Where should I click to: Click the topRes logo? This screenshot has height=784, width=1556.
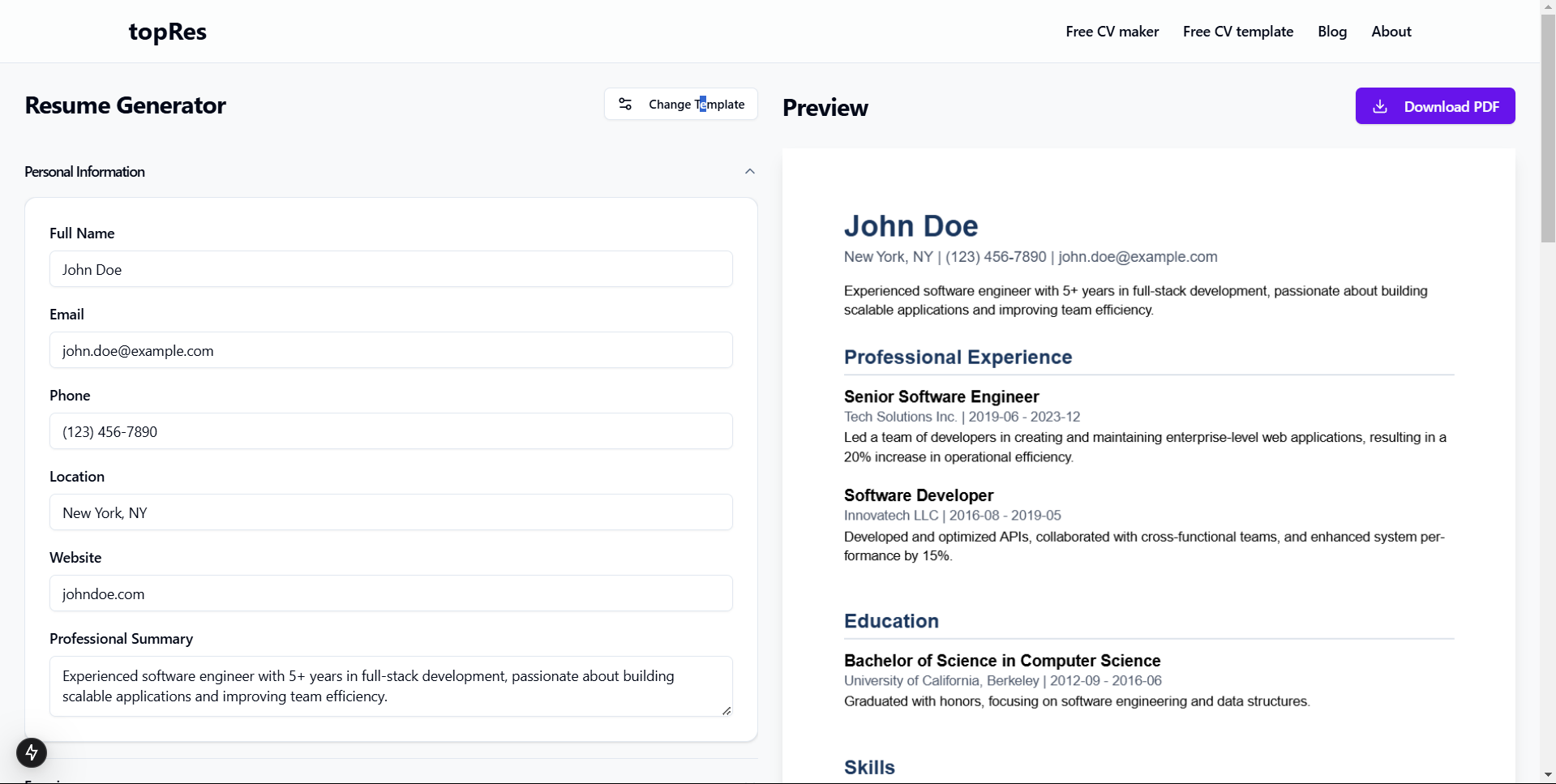pos(168,32)
